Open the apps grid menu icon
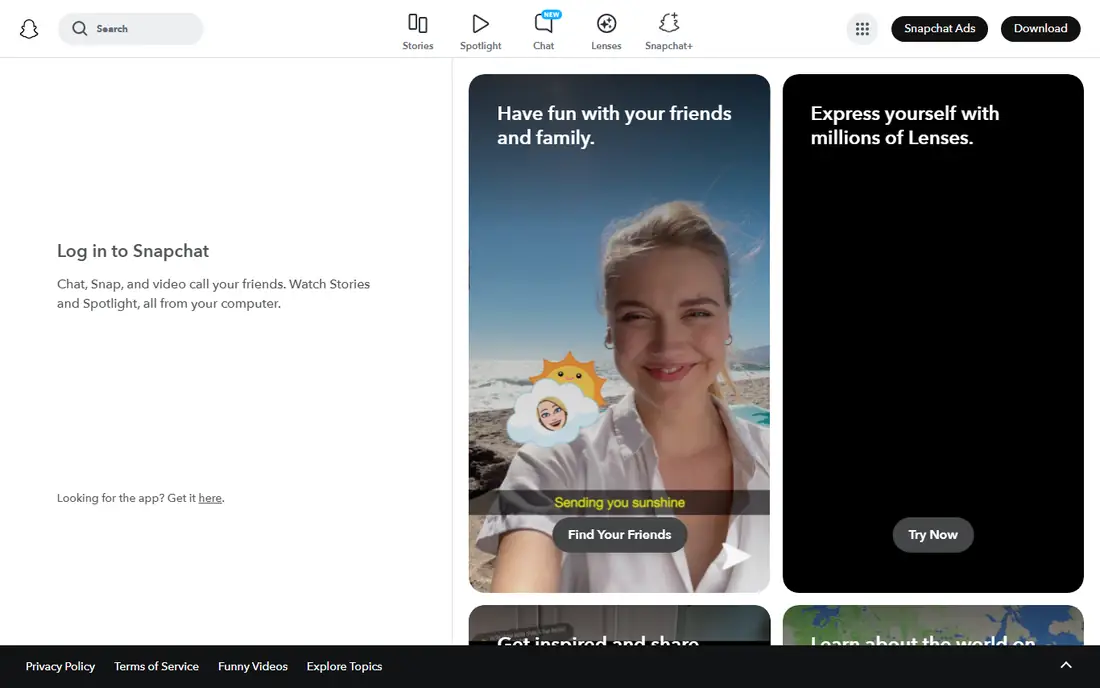 pos(862,29)
